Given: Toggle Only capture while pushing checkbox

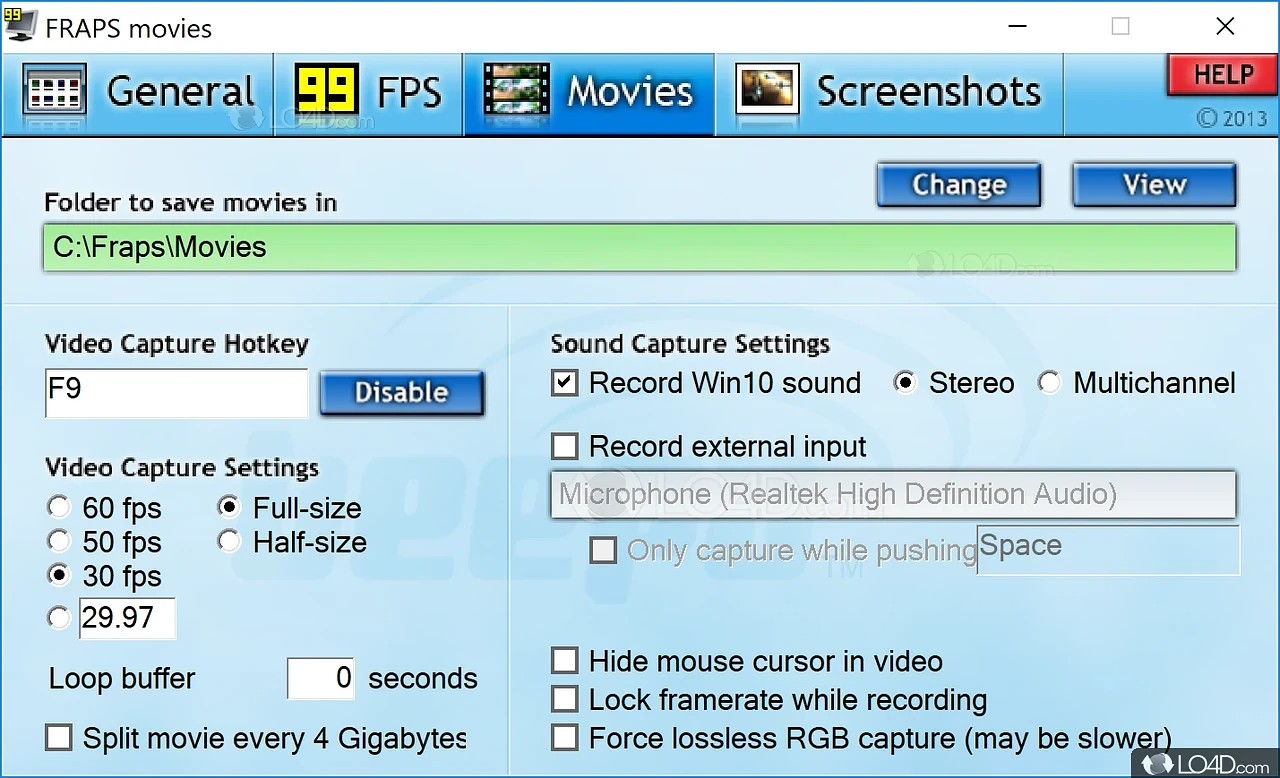Looking at the screenshot, I should coord(603,550).
